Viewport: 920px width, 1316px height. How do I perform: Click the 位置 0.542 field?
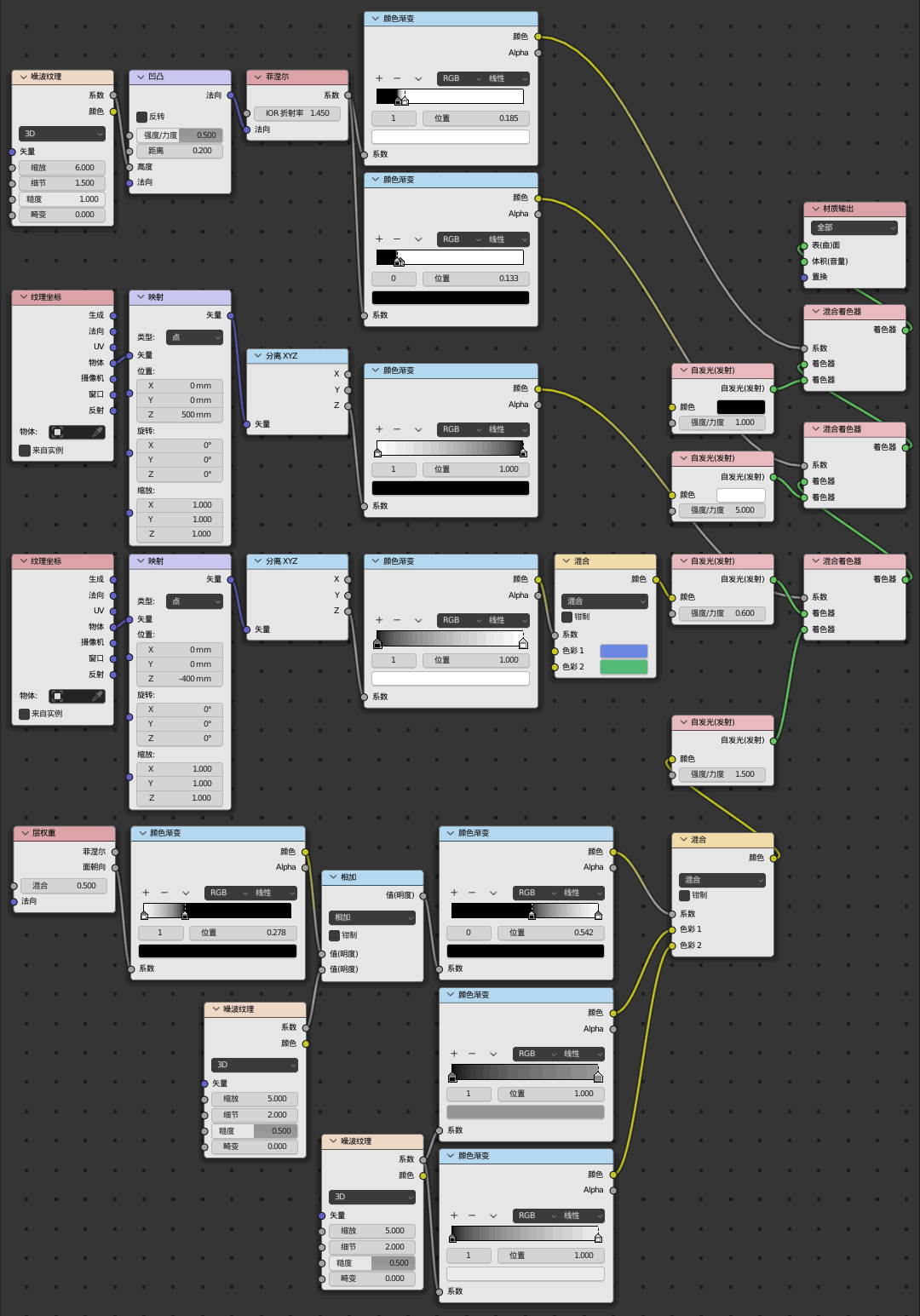pos(551,933)
